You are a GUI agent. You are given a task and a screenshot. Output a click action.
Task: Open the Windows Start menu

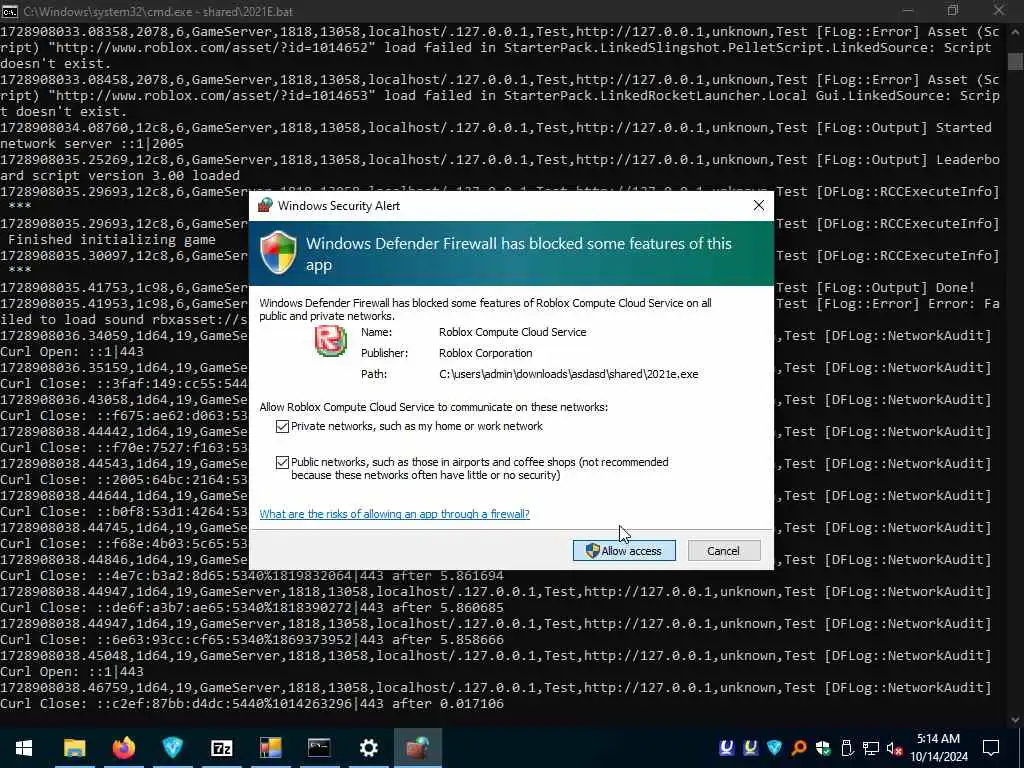(x=24, y=748)
